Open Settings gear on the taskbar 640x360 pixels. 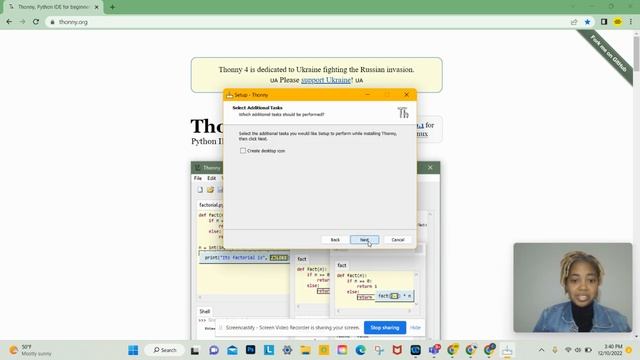tap(287, 350)
